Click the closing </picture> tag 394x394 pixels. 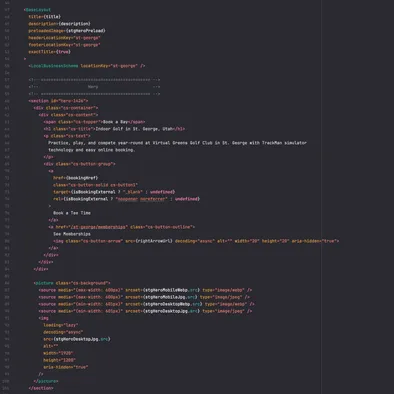46,381
